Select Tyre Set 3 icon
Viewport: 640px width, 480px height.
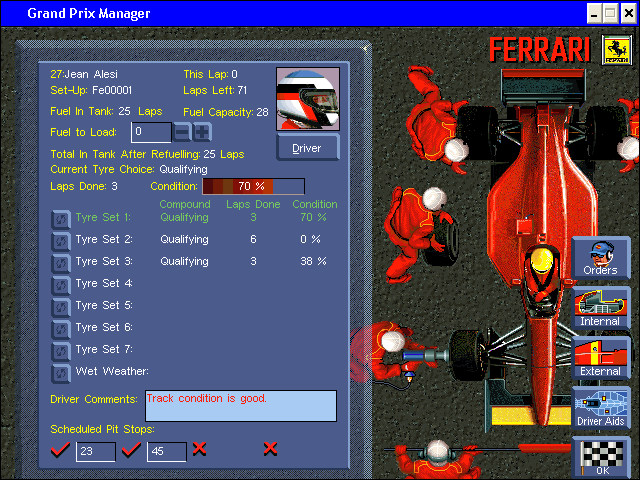point(61,262)
